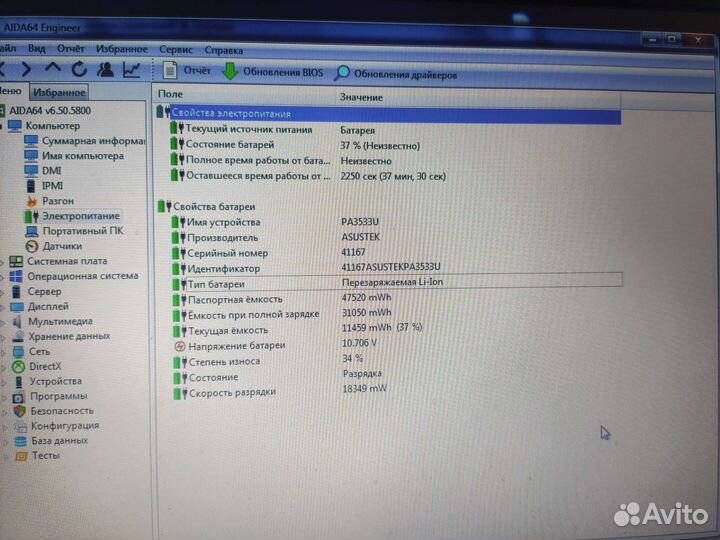Select DMI tree item
Viewport: 720px width, 540px height.
click(x=43, y=171)
